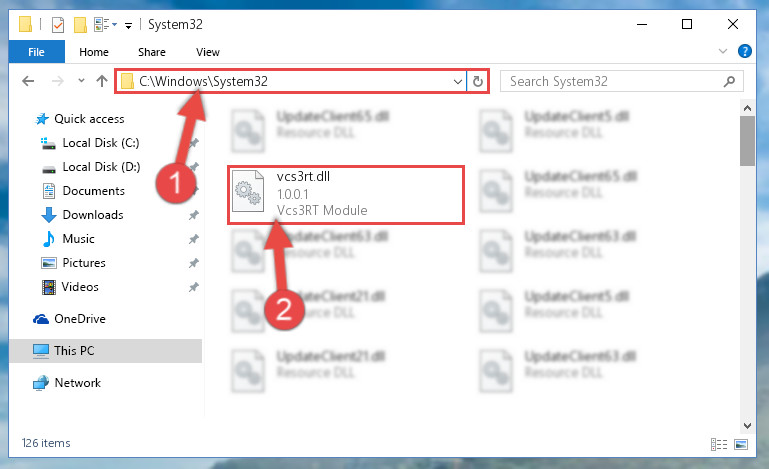Click the Properties checkmark icon in the title bar
The height and width of the screenshot is (469, 769).
tap(58, 25)
